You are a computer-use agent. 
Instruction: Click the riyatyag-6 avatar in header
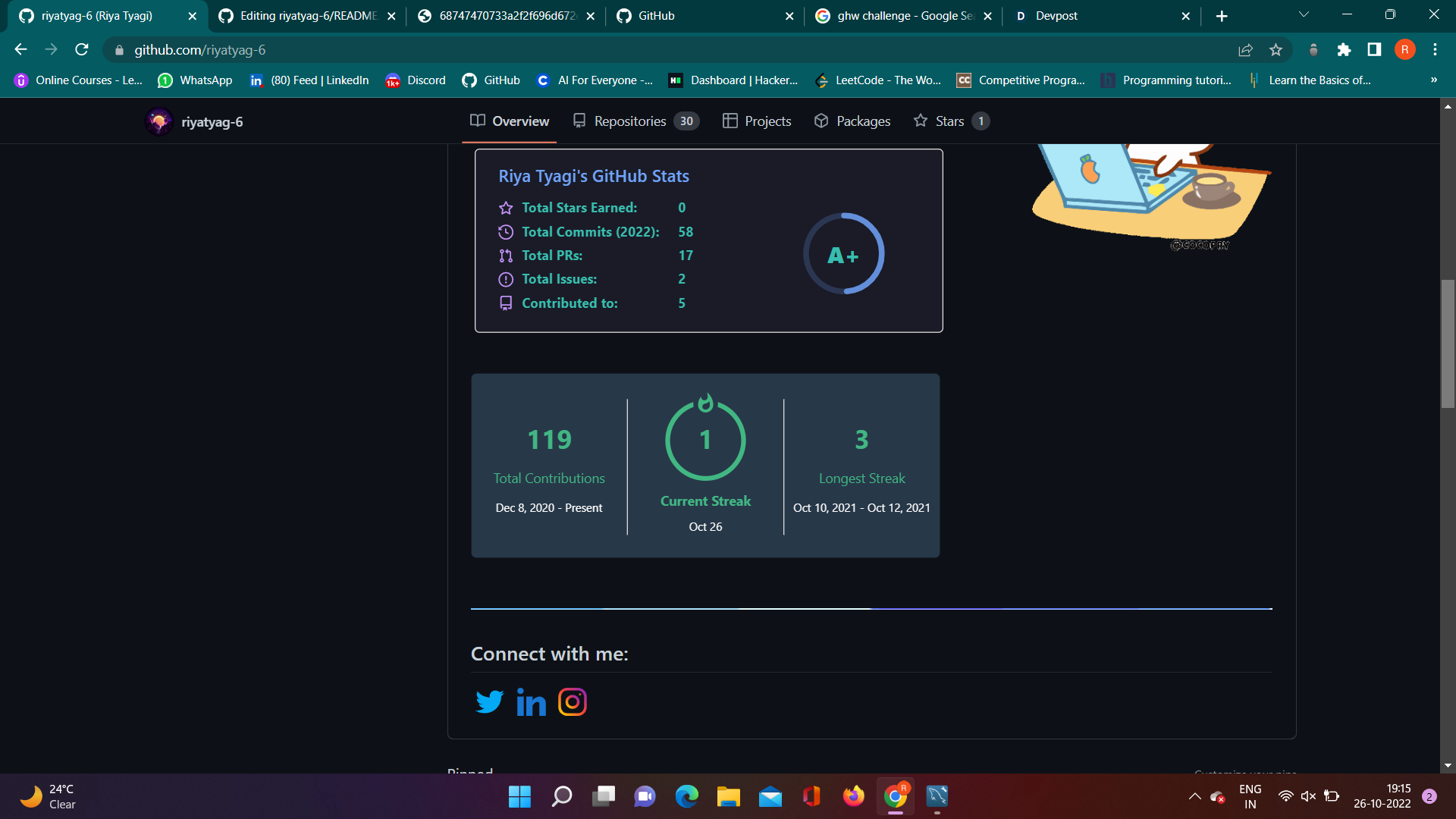pos(159,122)
